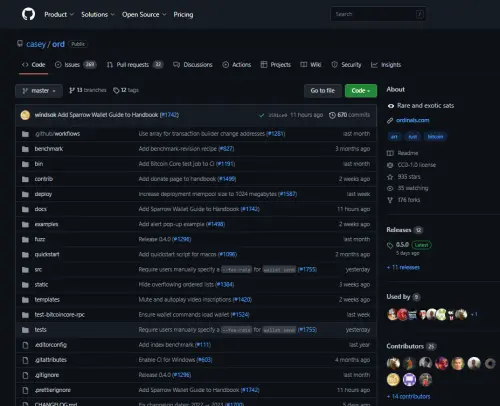The height and width of the screenshot is (406, 500).
Task: Expand the Solutions dropdown
Action: coord(98,15)
